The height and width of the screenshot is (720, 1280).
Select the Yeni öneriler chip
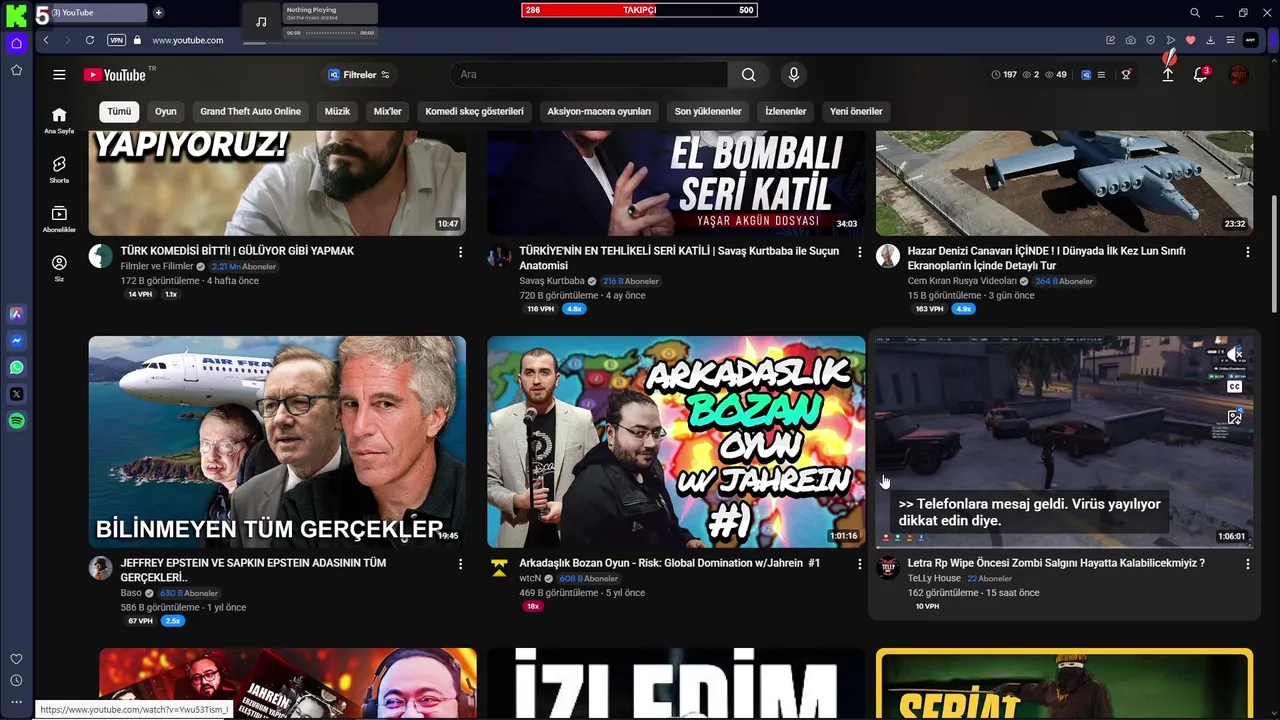coord(856,111)
